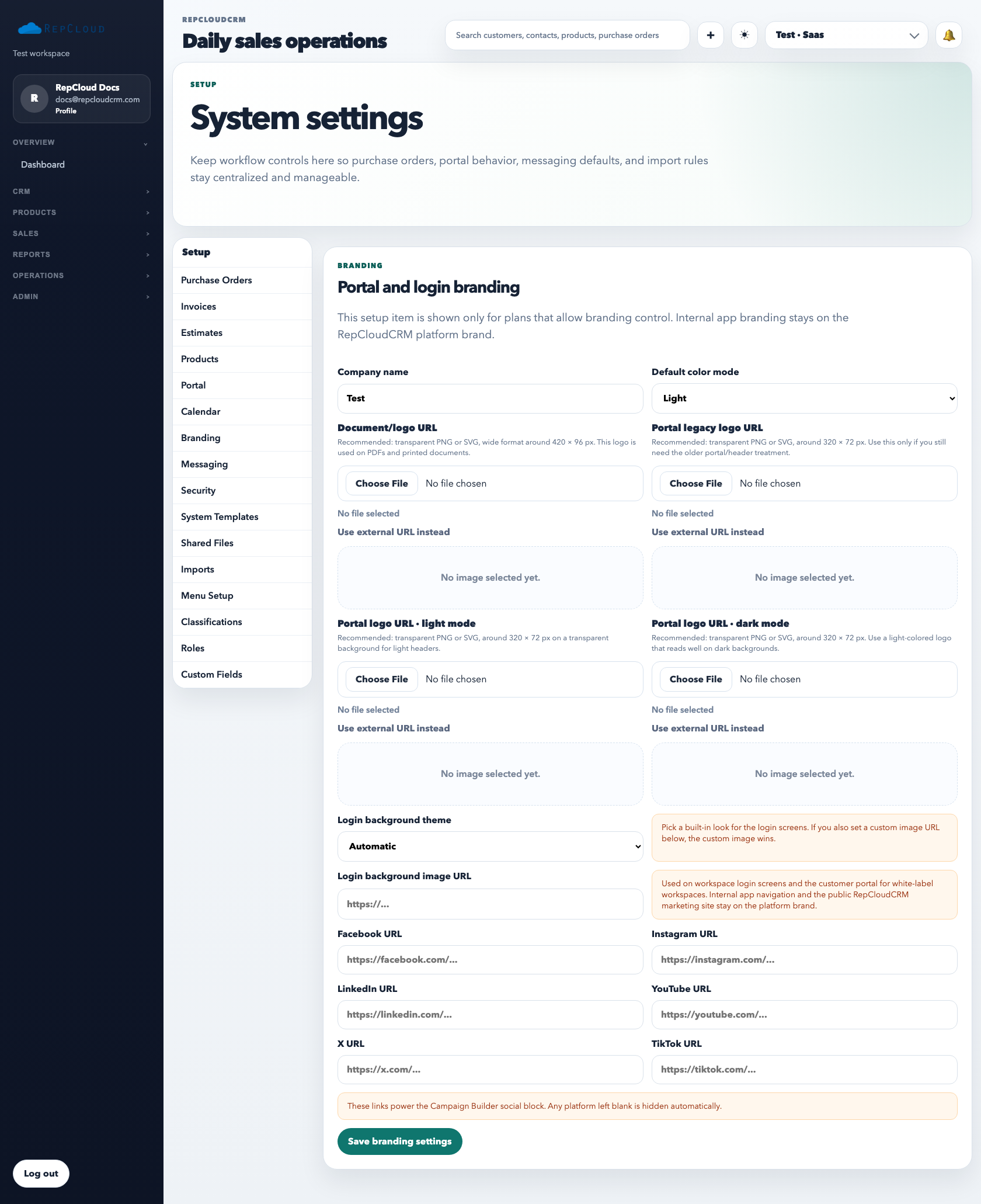Open Imports setup item
This screenshot has height=1204, width=981.
pos(242,570)
